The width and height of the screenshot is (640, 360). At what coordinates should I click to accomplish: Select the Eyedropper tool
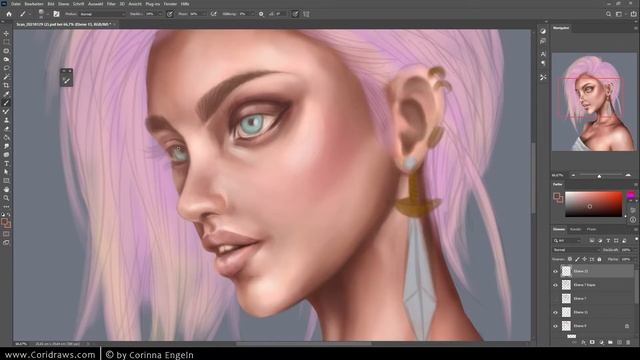6,94
